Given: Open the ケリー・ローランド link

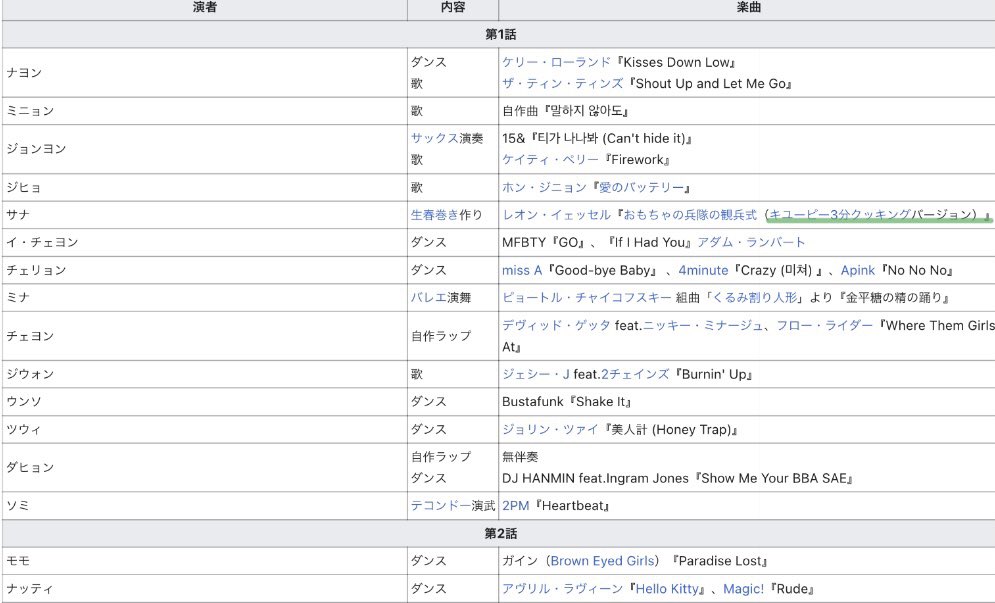Looking at the screenshot, I should pyautogui.click(x=556, y=62).
